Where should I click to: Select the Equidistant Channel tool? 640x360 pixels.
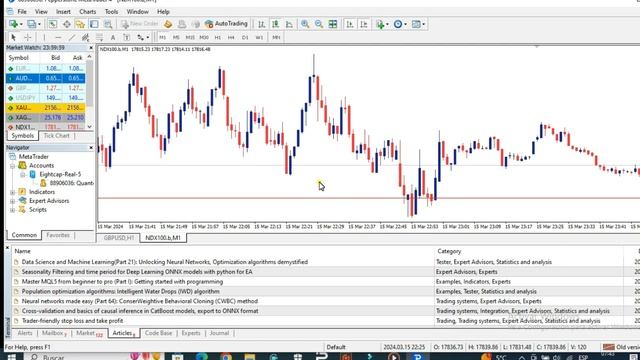85,38
